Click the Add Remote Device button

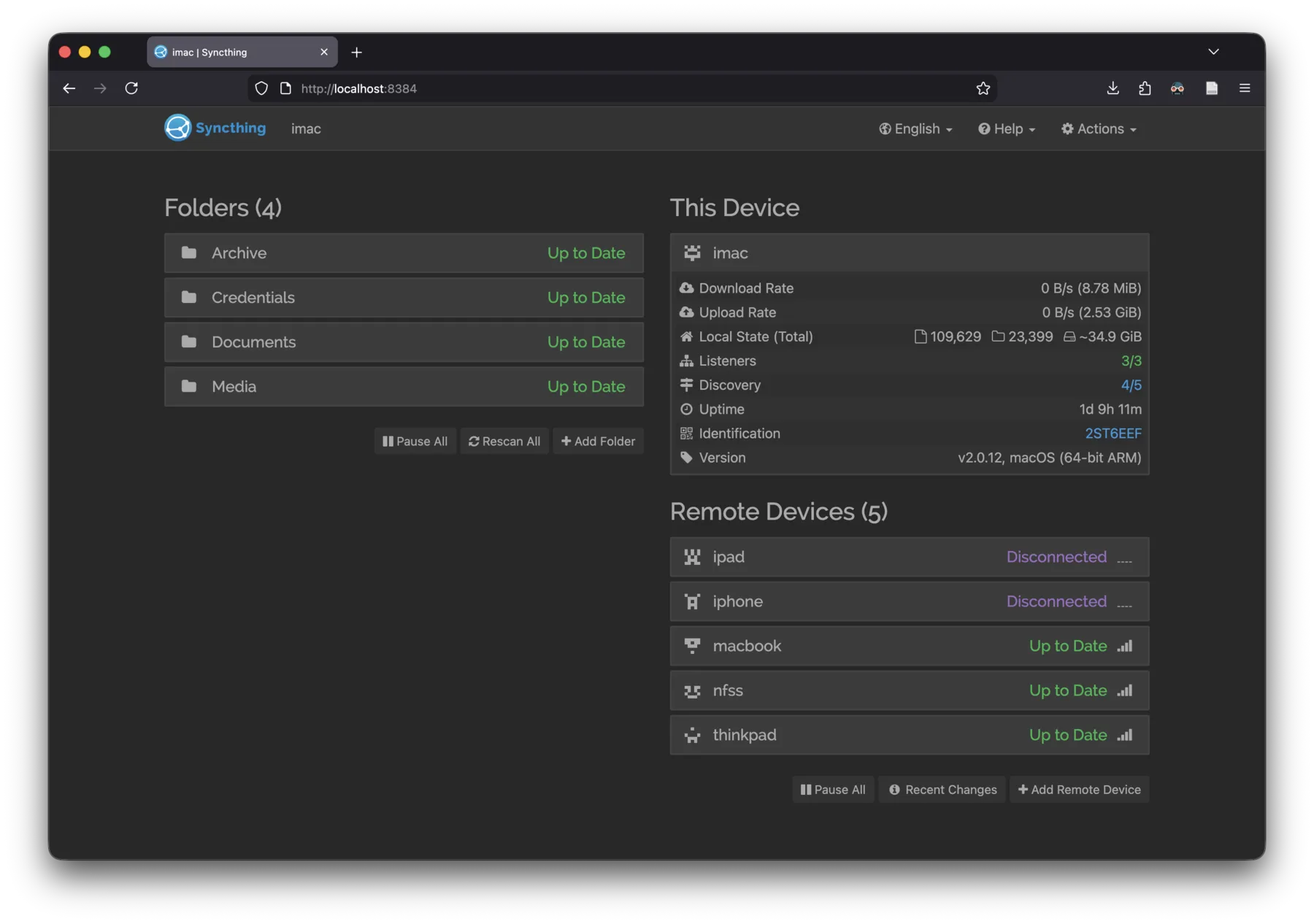(x=1079, y=789)
